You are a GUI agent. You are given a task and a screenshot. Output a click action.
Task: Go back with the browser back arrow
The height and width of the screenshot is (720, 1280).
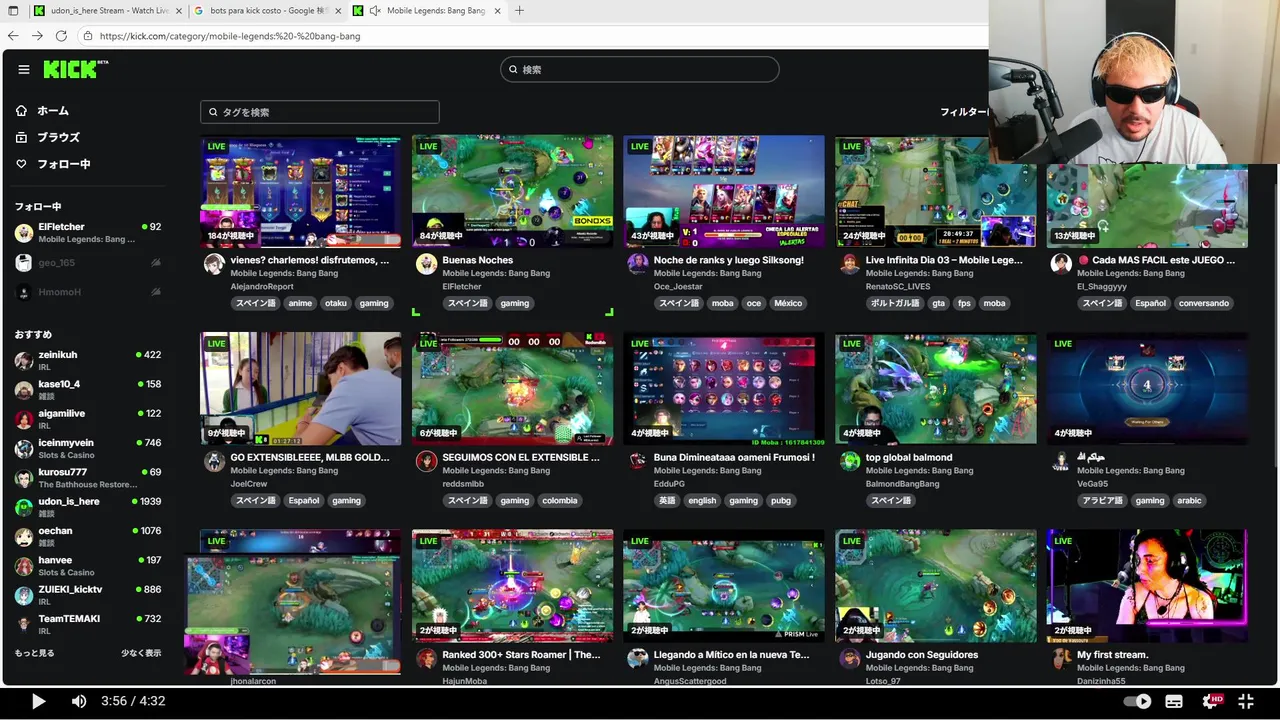coord(13,35)
